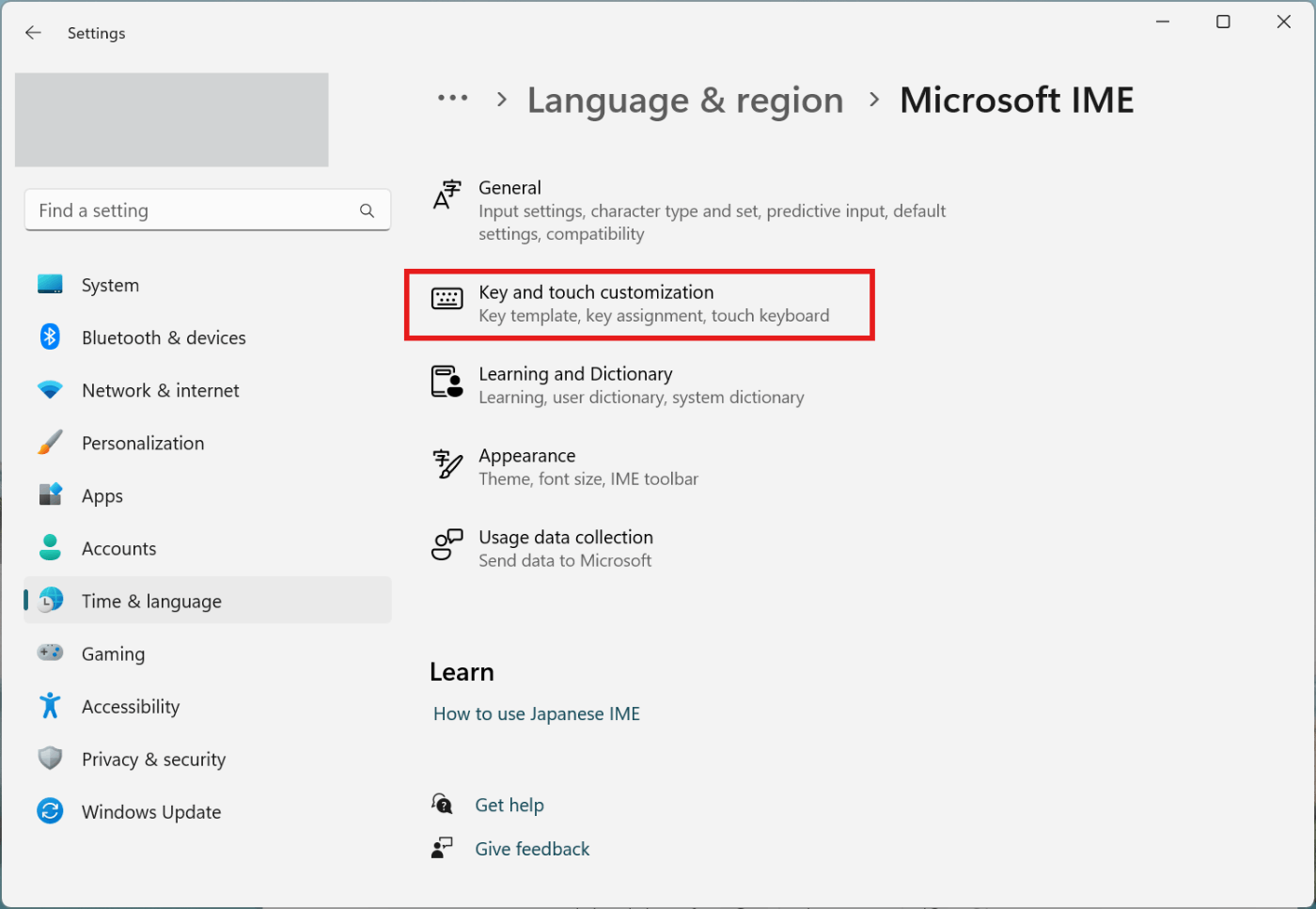
Task: Open Privacy & security settings
Action: (x=208, y=759)
